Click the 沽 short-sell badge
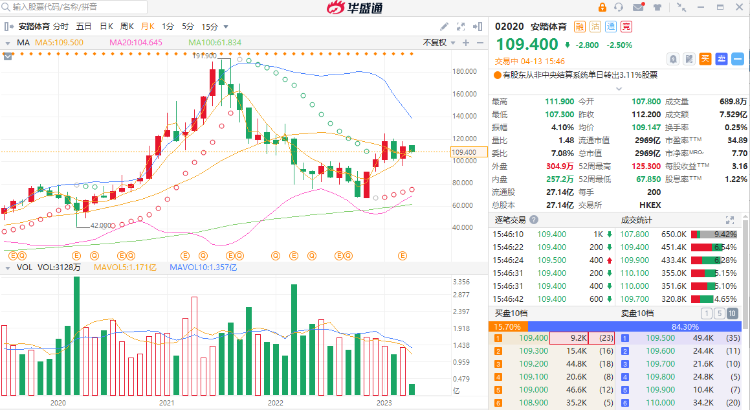This screenshot has height=410, width=750. pos(595,27)
